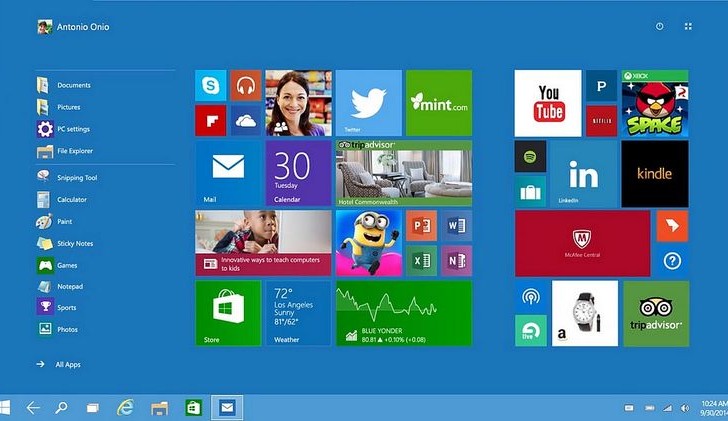Click the four-square resize Start button

(688, 26)
